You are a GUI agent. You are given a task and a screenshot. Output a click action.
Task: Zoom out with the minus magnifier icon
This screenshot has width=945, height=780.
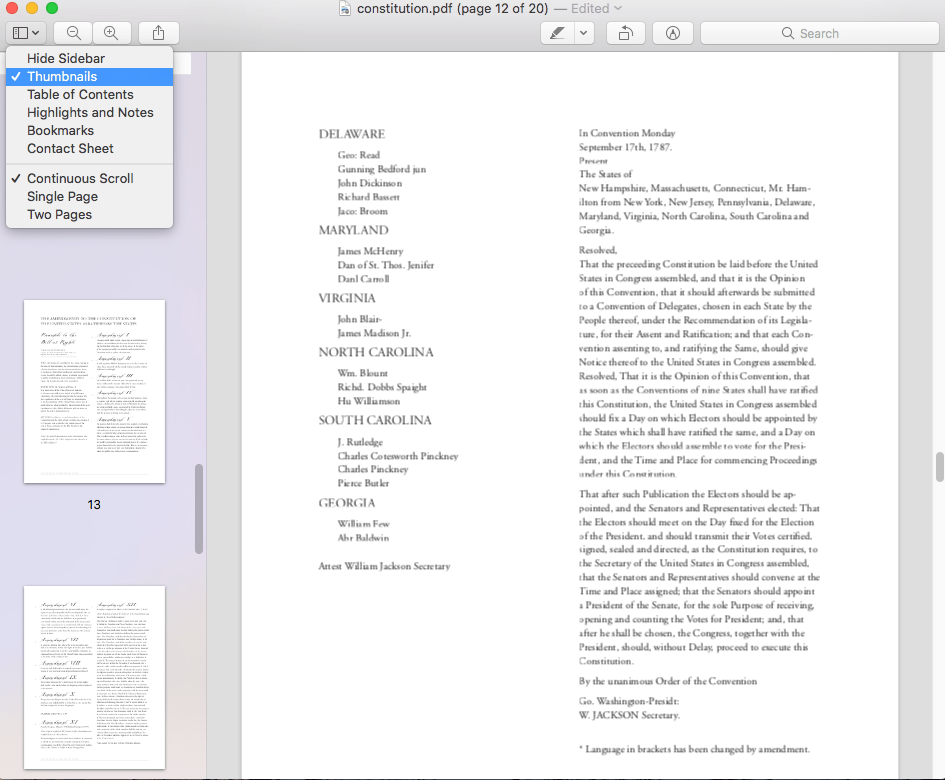pos(73,32)
